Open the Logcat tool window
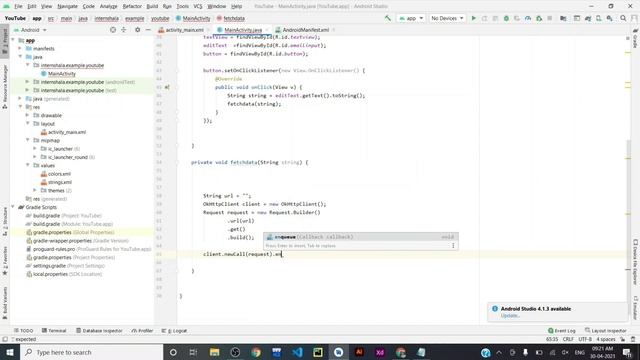 (x=174, y=331)
